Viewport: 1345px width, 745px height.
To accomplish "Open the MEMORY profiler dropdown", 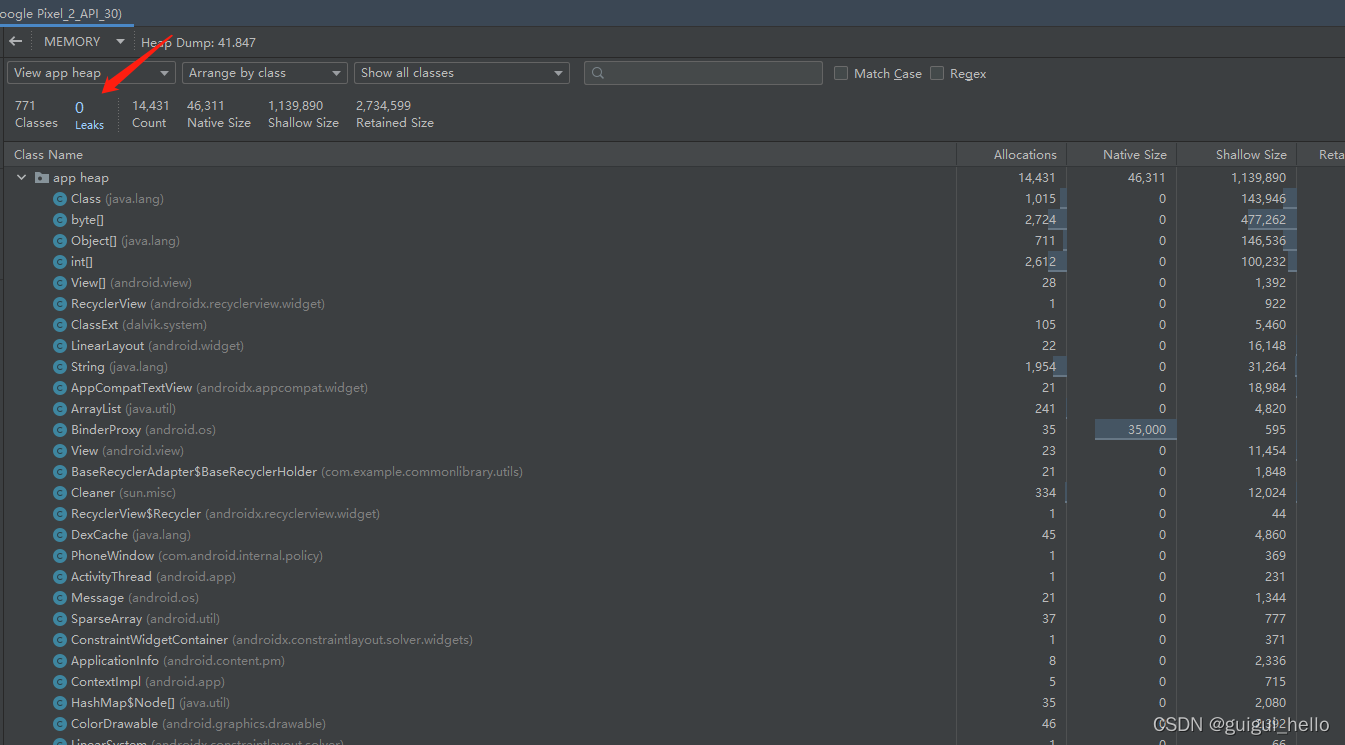I will click(84, 42).
